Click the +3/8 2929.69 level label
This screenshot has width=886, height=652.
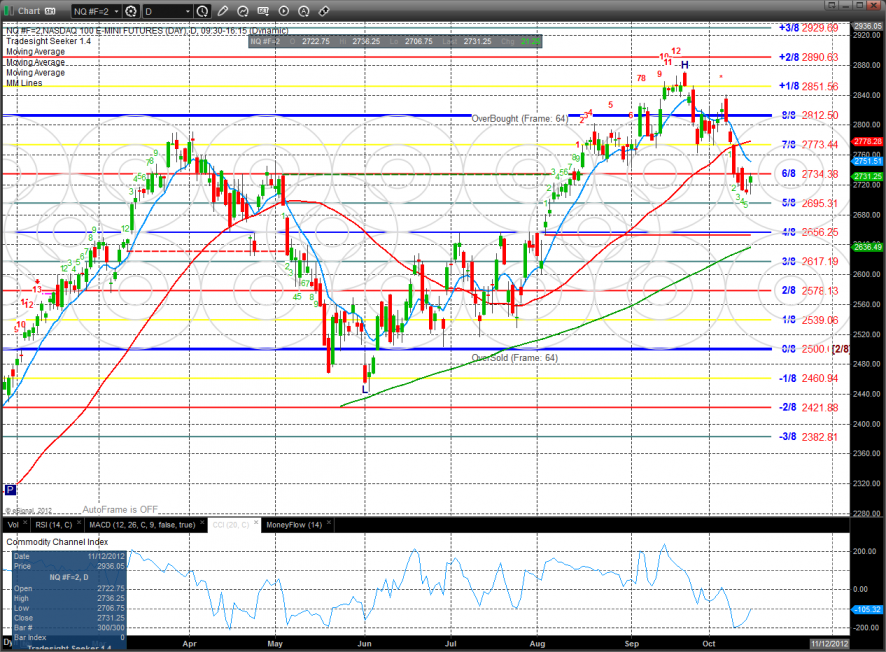click(x=809, y=28)
